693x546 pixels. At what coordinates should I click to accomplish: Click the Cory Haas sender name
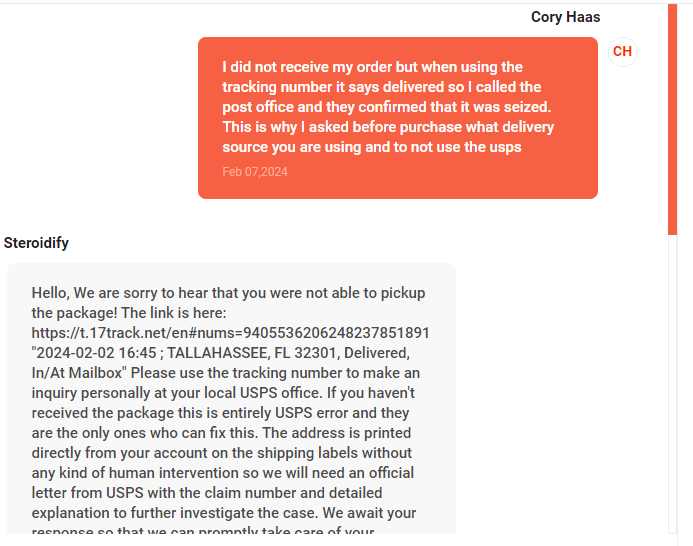[565, 17]
